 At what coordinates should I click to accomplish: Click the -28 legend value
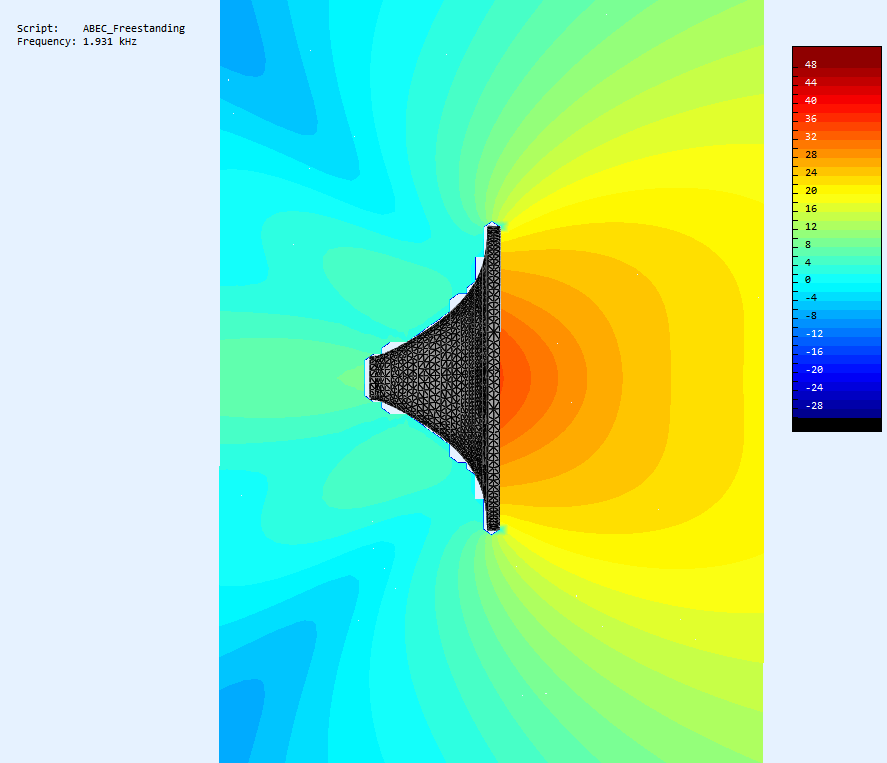click(x=814, y=406)
